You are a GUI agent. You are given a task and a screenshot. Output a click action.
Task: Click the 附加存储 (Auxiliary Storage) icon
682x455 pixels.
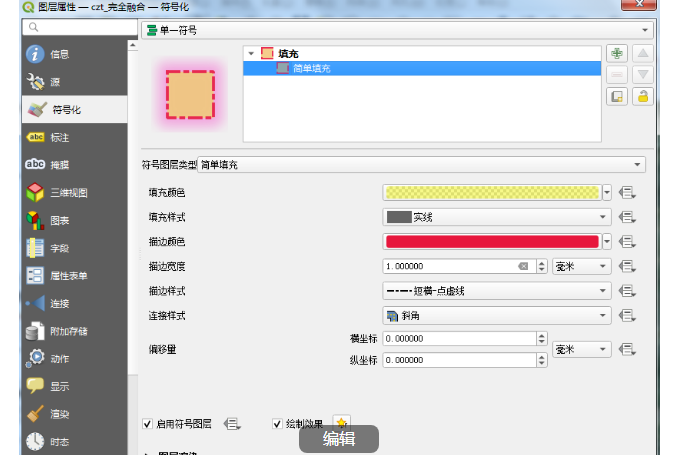click(35, 331)
